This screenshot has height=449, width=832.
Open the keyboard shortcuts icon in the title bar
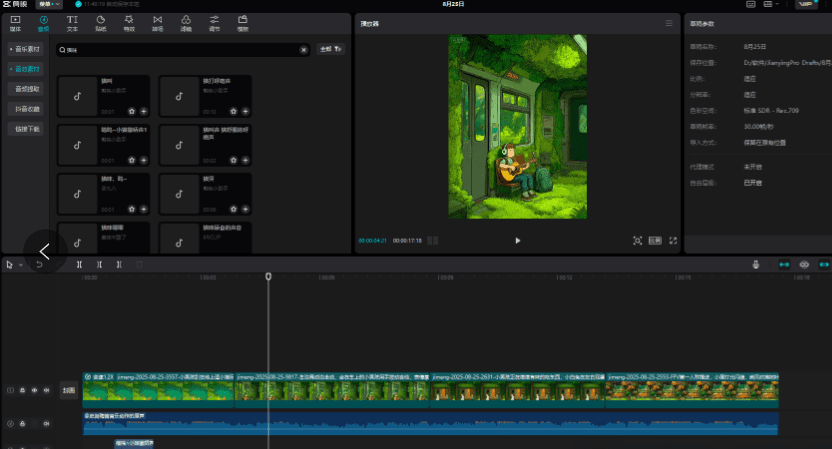point(751,4)
